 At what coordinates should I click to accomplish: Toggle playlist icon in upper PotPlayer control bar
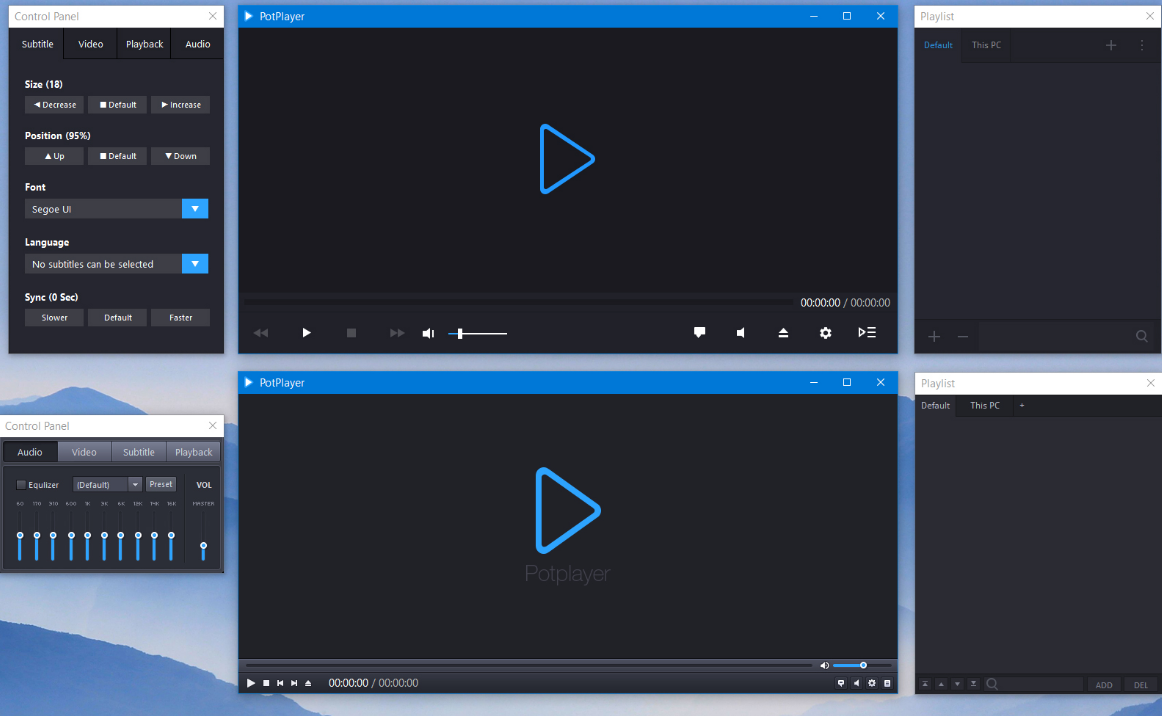pos(867,332)
